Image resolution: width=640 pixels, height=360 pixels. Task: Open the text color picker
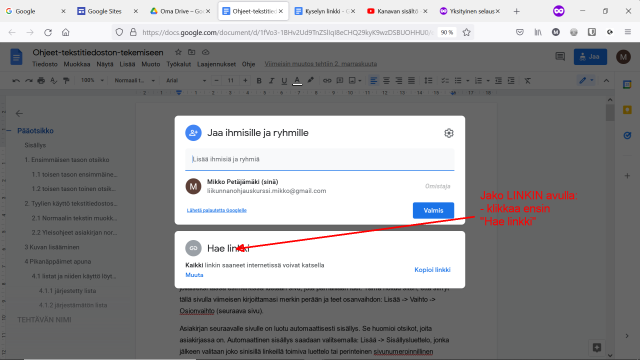[297, 81]
